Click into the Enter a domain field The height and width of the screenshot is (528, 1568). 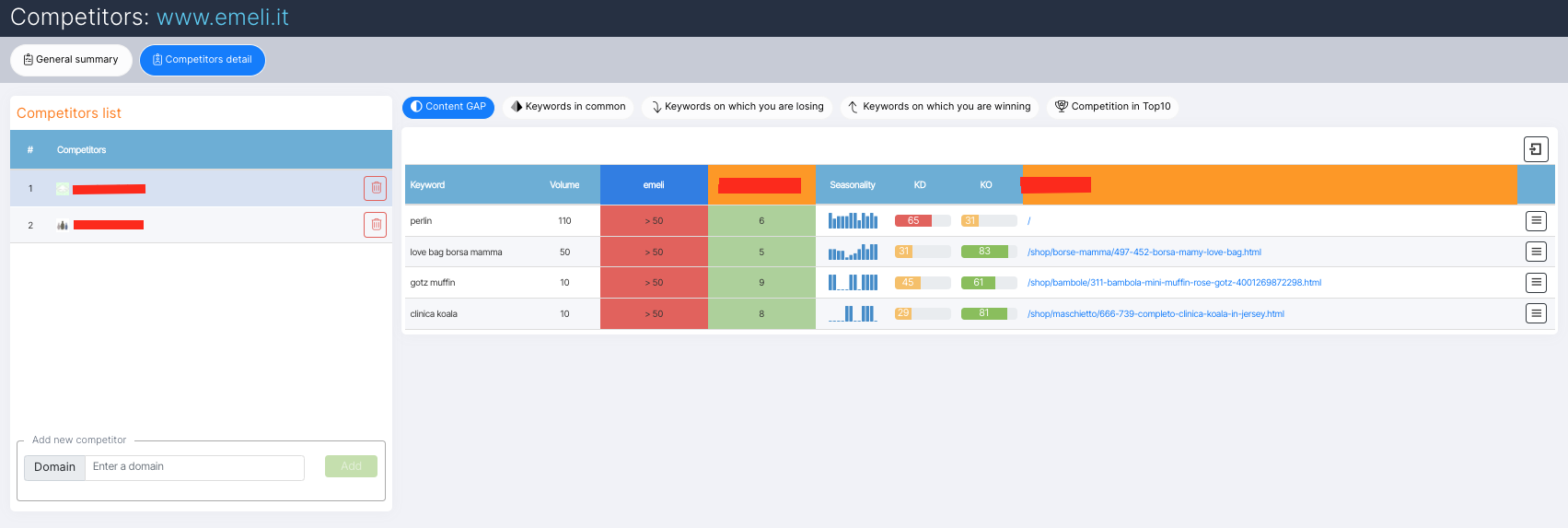tap(194, 467)
